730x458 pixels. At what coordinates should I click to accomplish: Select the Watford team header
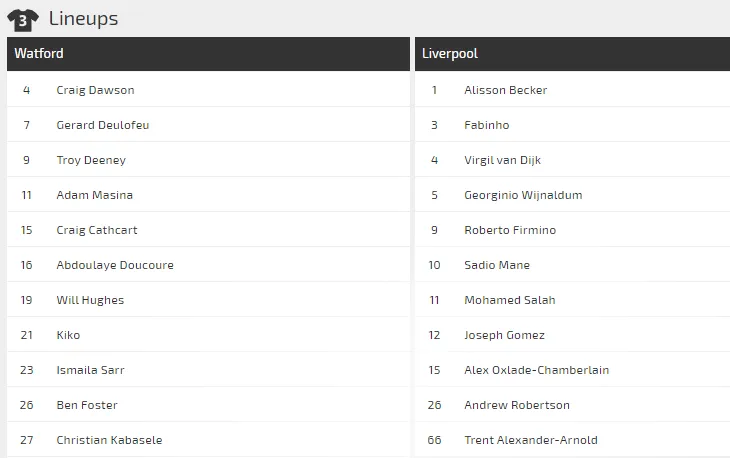coord(39,54)
